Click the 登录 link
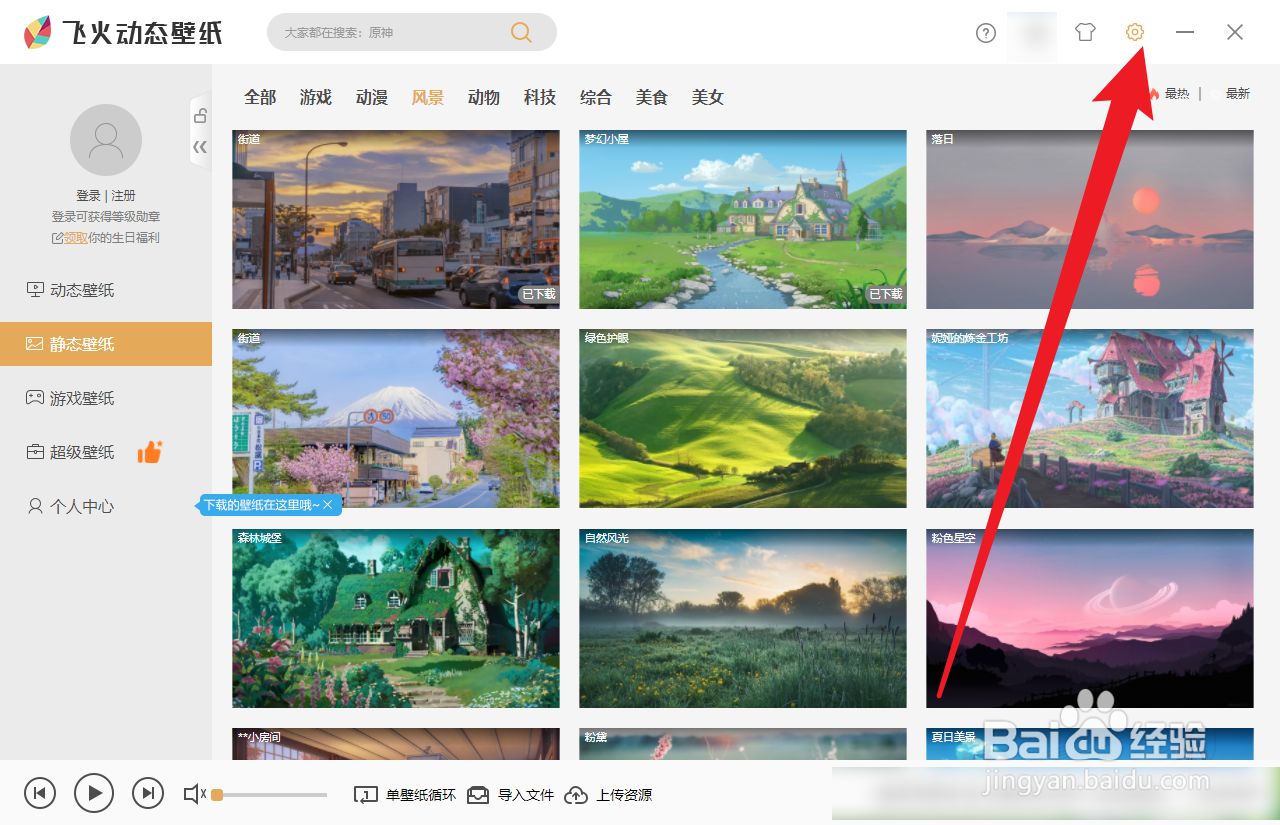This screenshot has width=1280, height=825. [x=88, y=196]
